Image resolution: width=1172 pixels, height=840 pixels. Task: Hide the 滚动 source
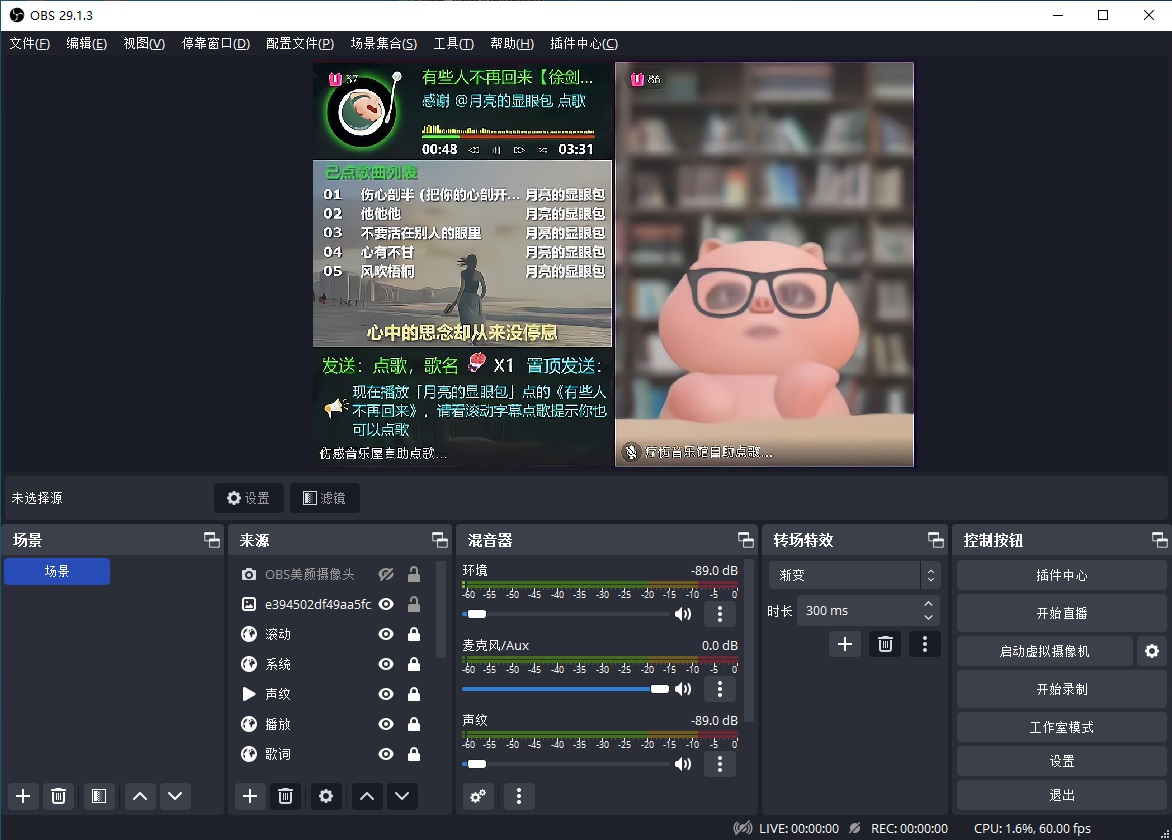click(x=385, y=634)
